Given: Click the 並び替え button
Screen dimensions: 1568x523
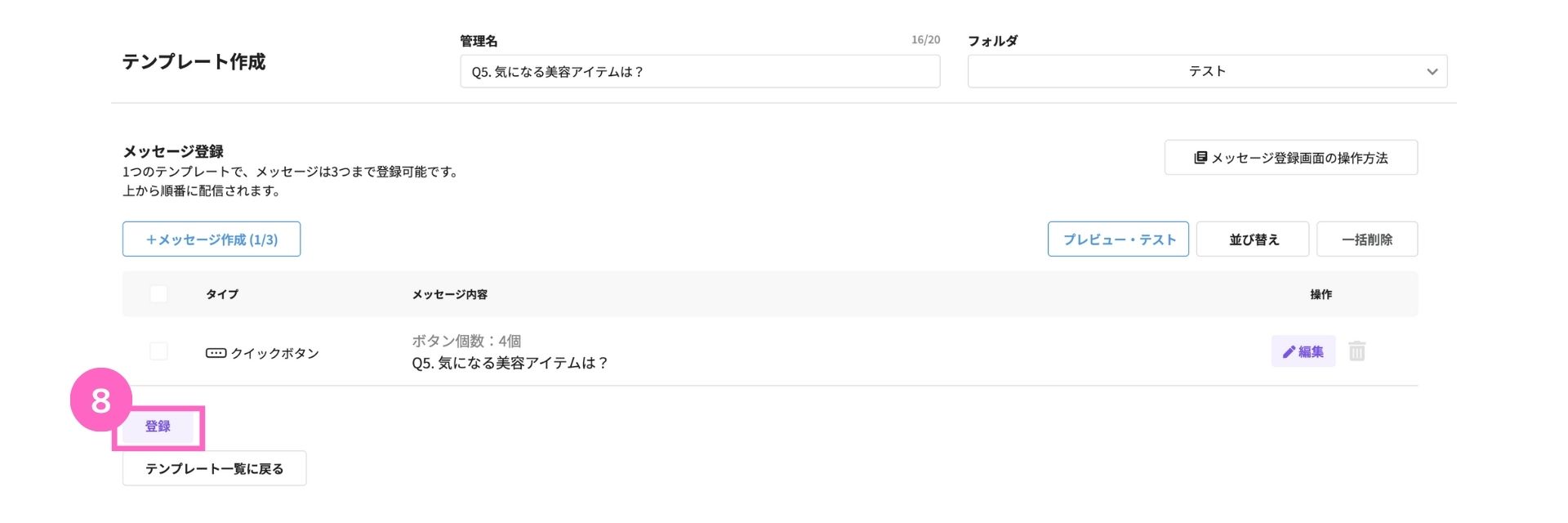Looking at the screenshot, I should click(1253, 239).
